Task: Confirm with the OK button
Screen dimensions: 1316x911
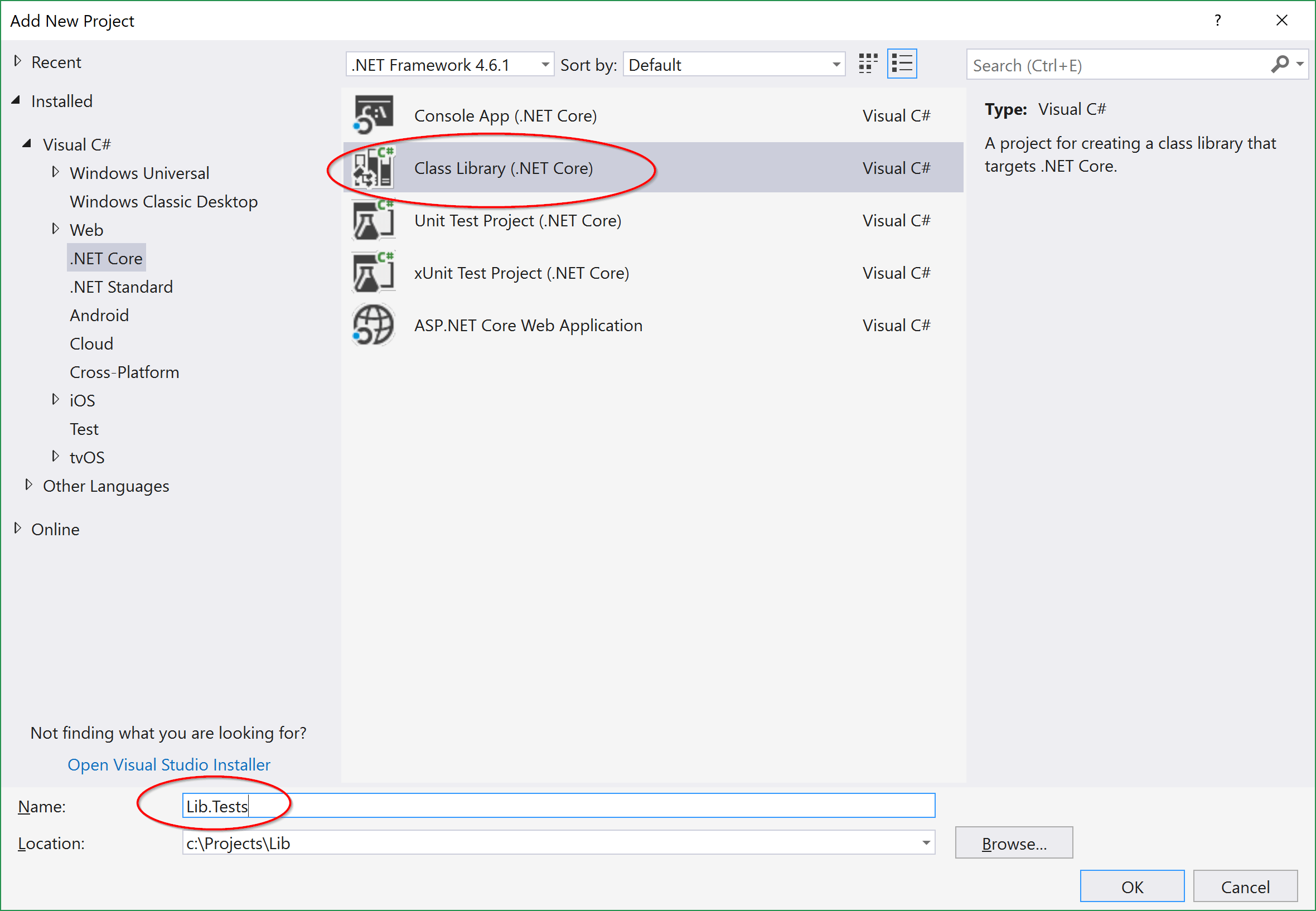Action: click(1132, 886)
